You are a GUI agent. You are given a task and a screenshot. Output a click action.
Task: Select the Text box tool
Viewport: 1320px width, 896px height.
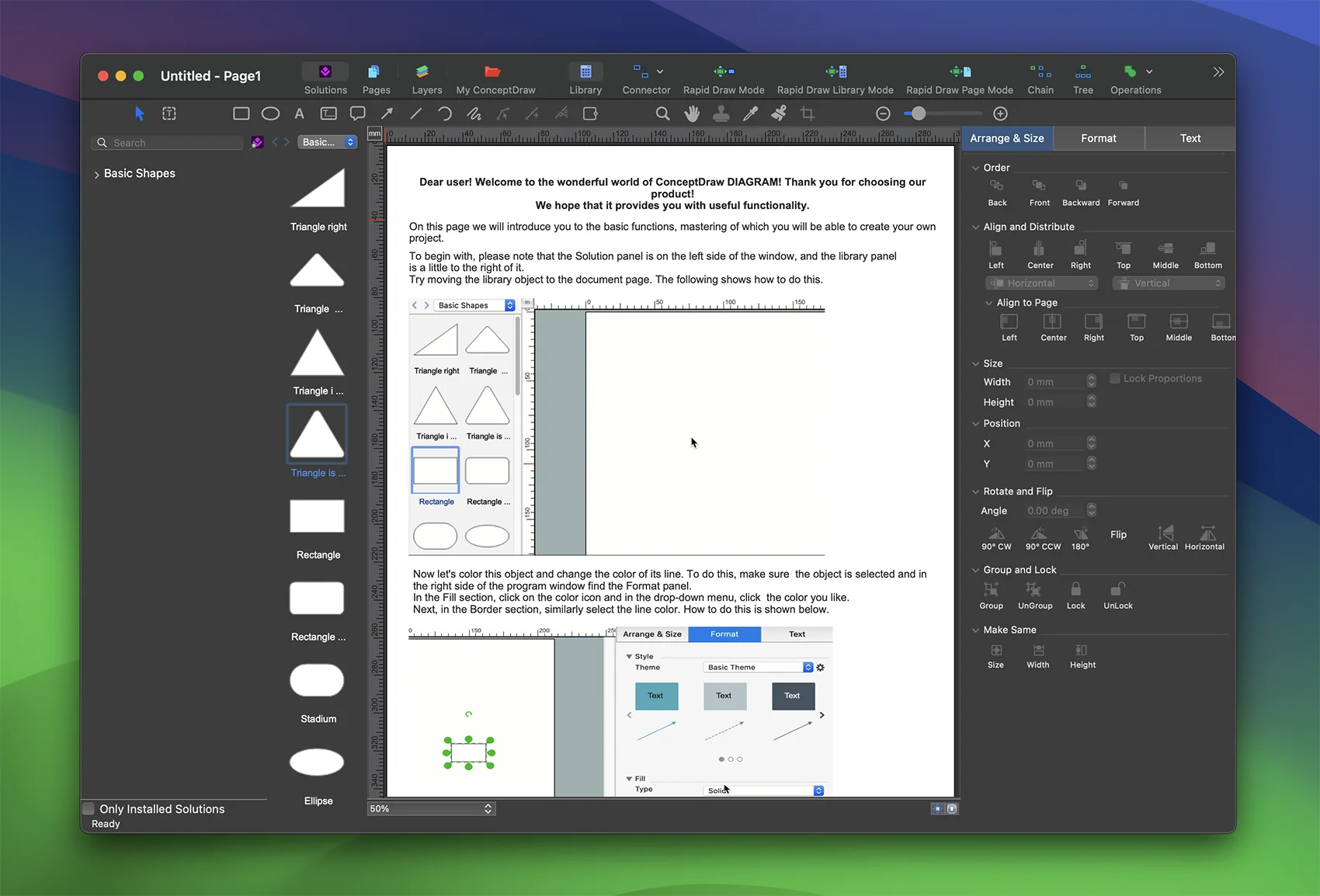[328, 113]
